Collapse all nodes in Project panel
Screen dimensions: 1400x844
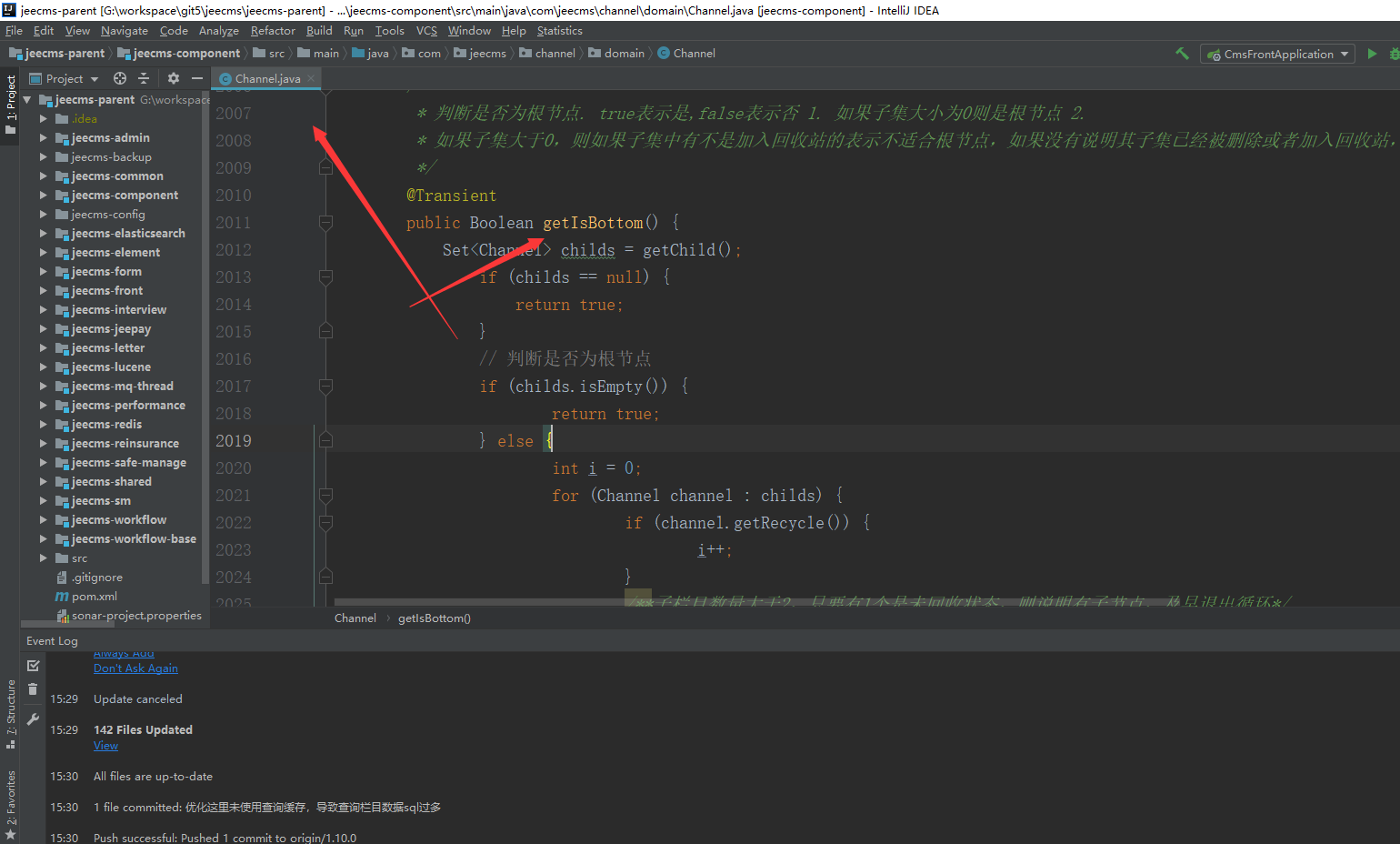coord(144,79)
